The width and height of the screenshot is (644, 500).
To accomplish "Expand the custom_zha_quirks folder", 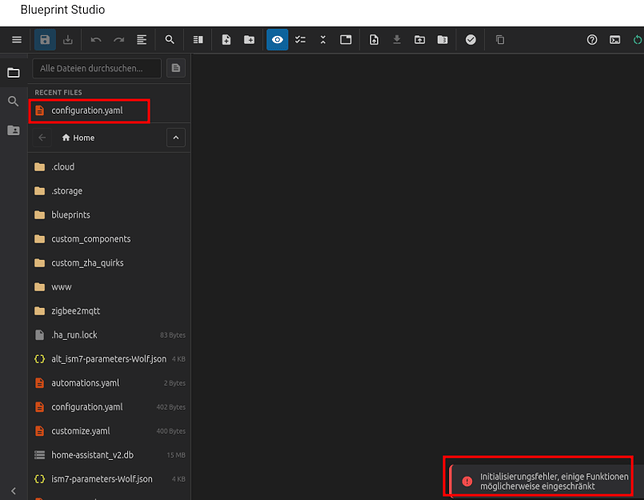I will coord(109,263).
